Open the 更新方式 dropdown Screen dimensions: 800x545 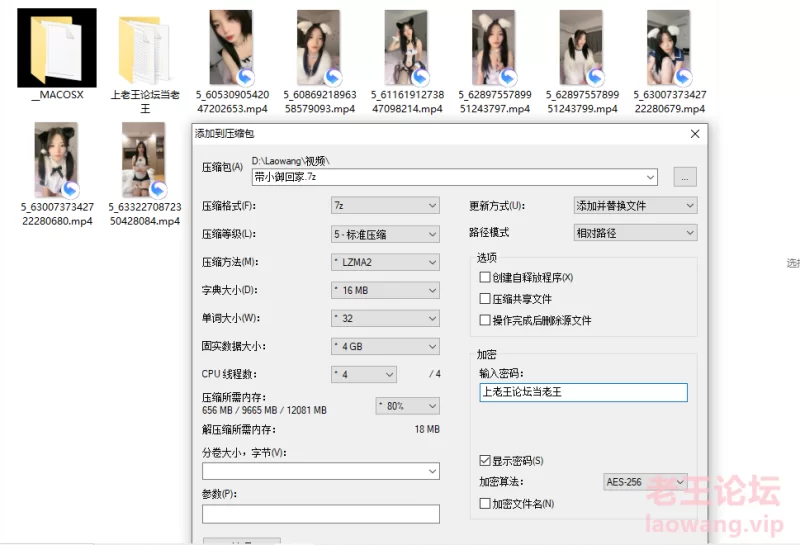pyautogui.click(x=634, y=206)
